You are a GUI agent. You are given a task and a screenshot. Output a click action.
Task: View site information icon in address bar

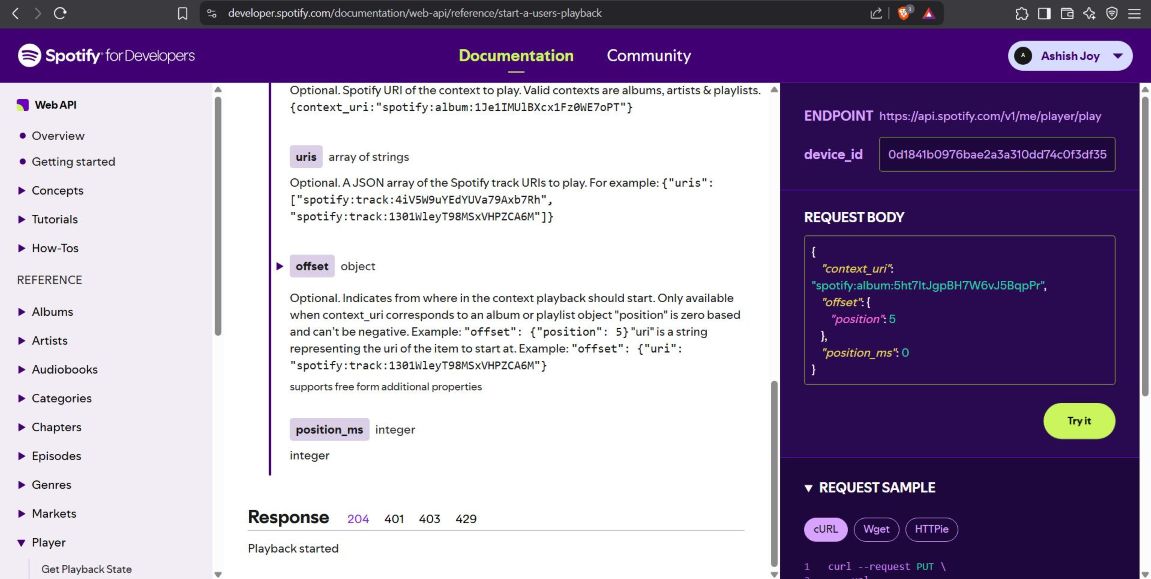click(x=212, y=13)
